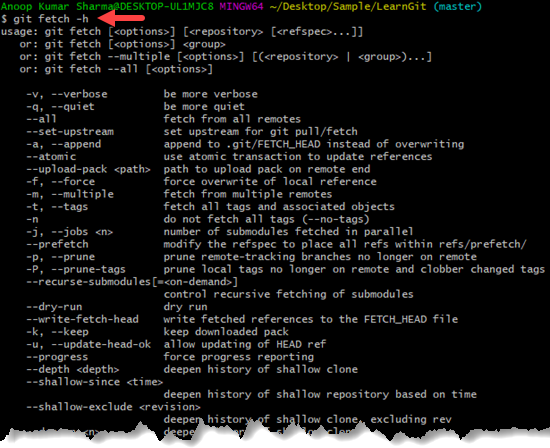Viewport: 550px width, 448px height.
Task: Click the 'git fetch -h' command text
Action: point(51,19)
